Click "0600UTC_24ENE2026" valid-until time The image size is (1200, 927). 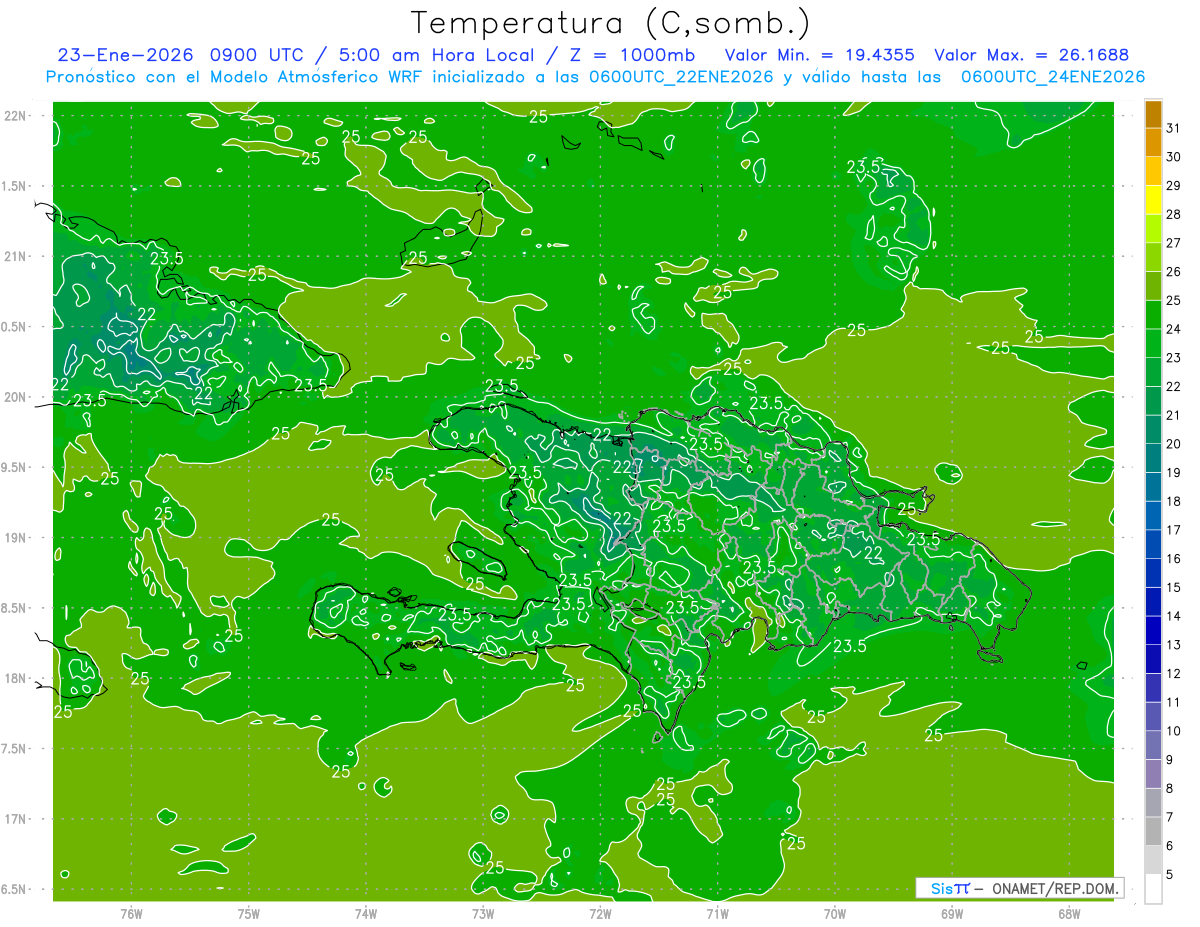1053,77
